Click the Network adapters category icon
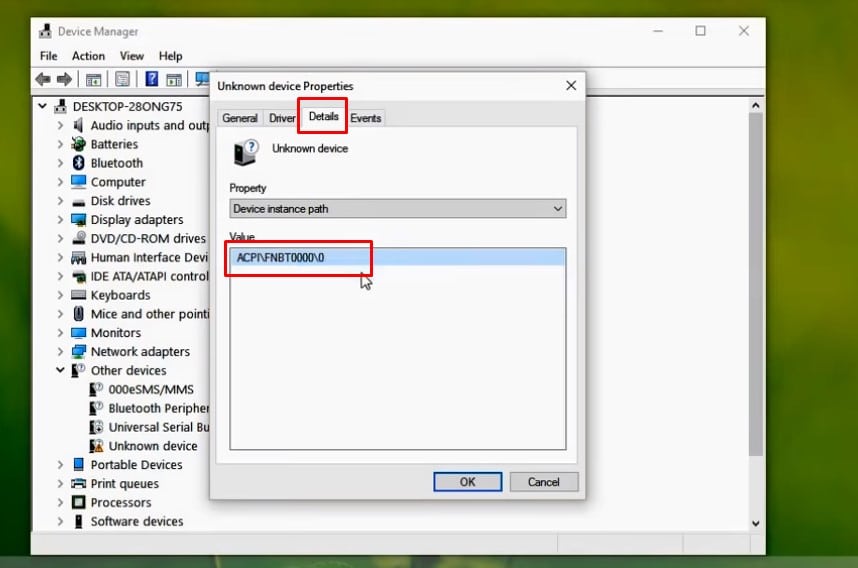 tap(79, 351)
